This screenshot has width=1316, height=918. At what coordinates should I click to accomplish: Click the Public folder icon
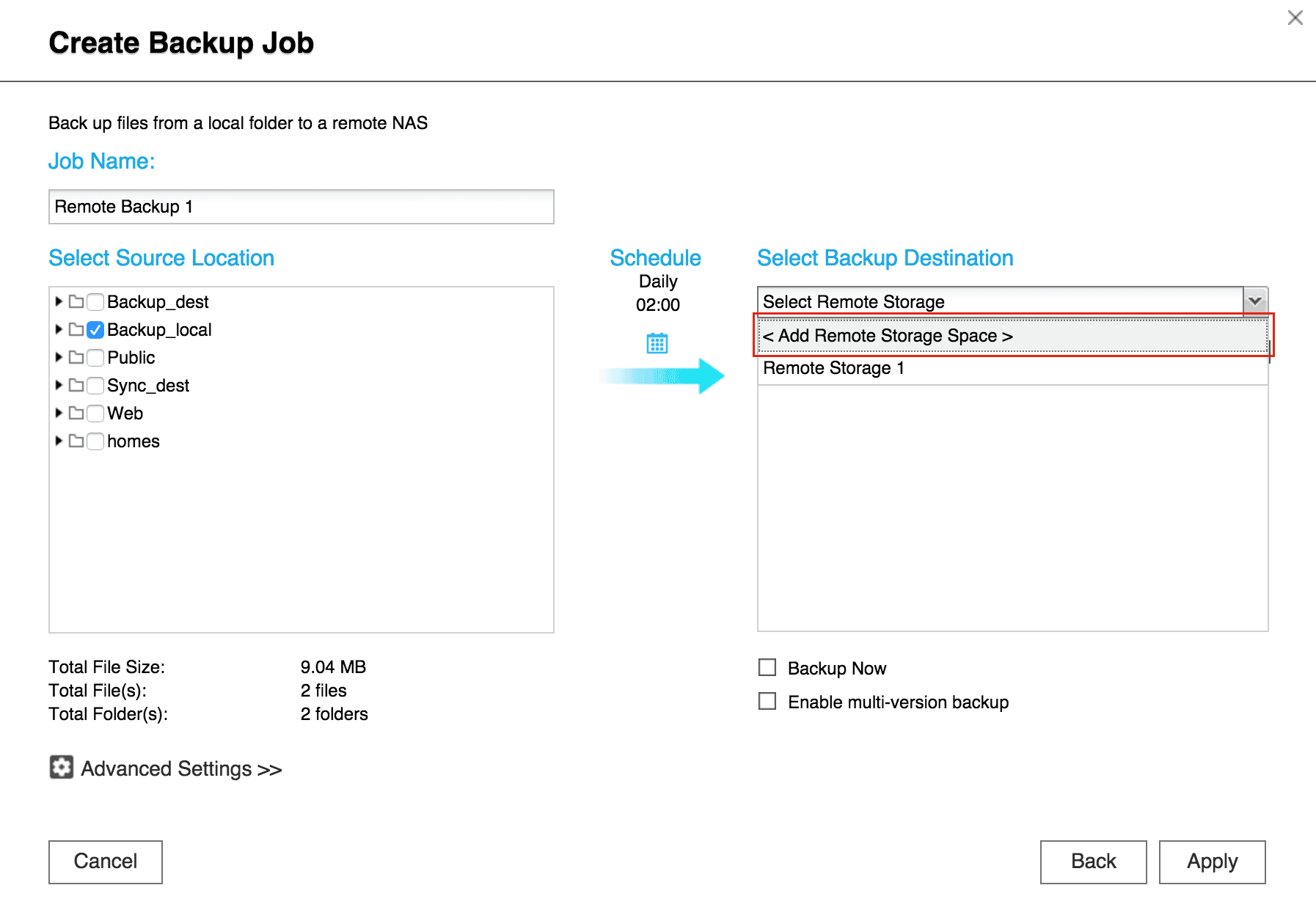[76, 357]
